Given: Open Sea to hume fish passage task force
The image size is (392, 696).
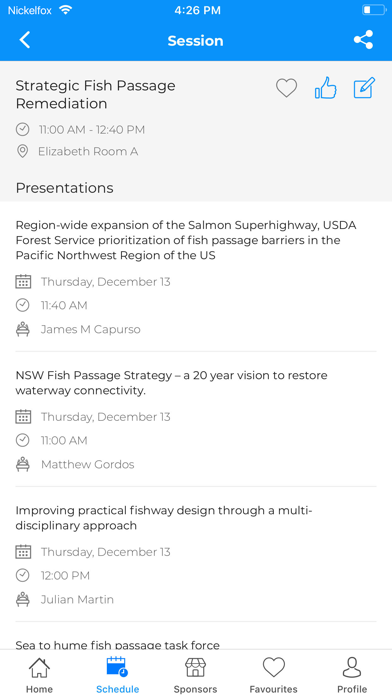Looking at the screenshot, I should (x=118, y=645).
